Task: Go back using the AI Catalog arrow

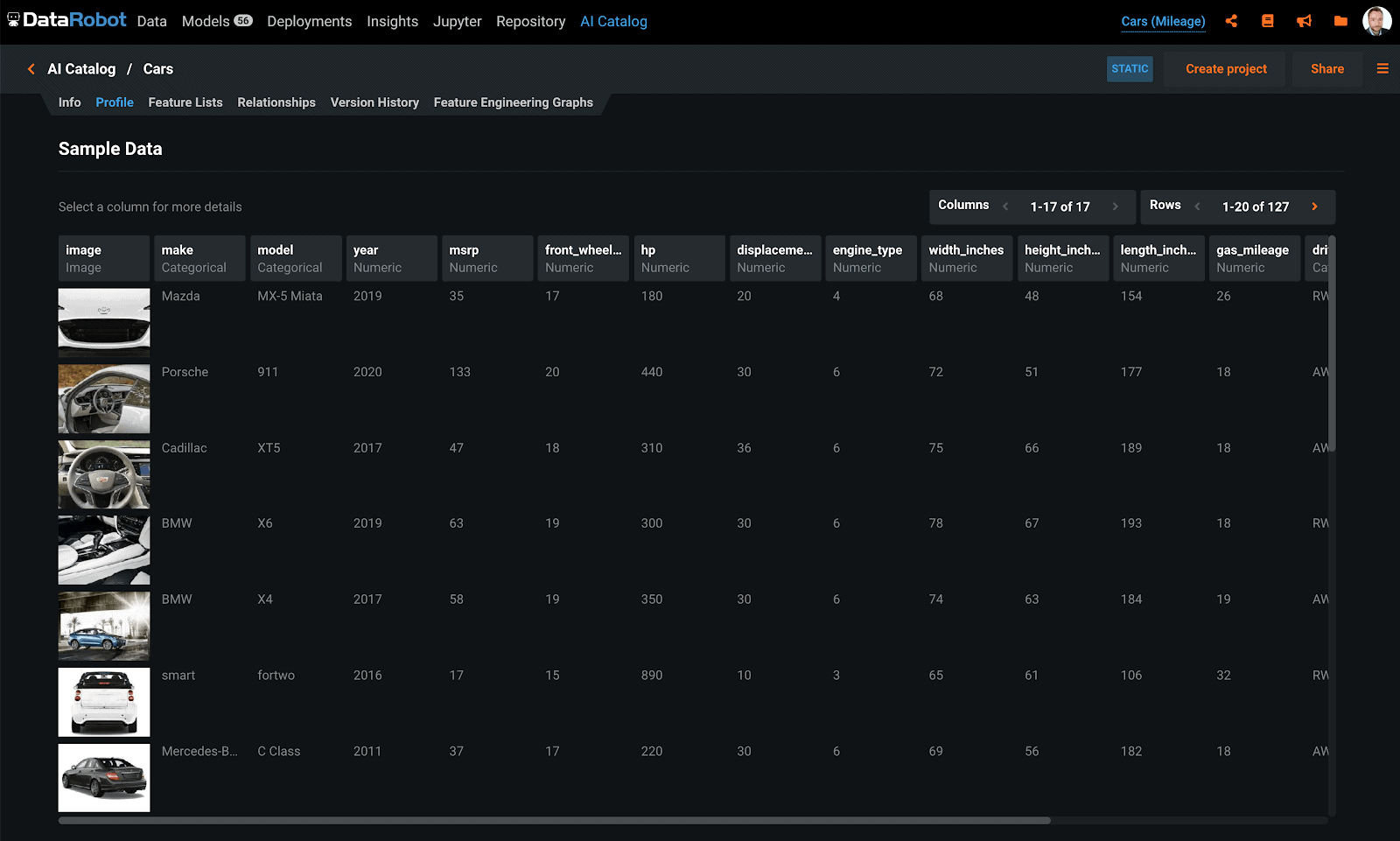Action: click(x=31, y=69)
